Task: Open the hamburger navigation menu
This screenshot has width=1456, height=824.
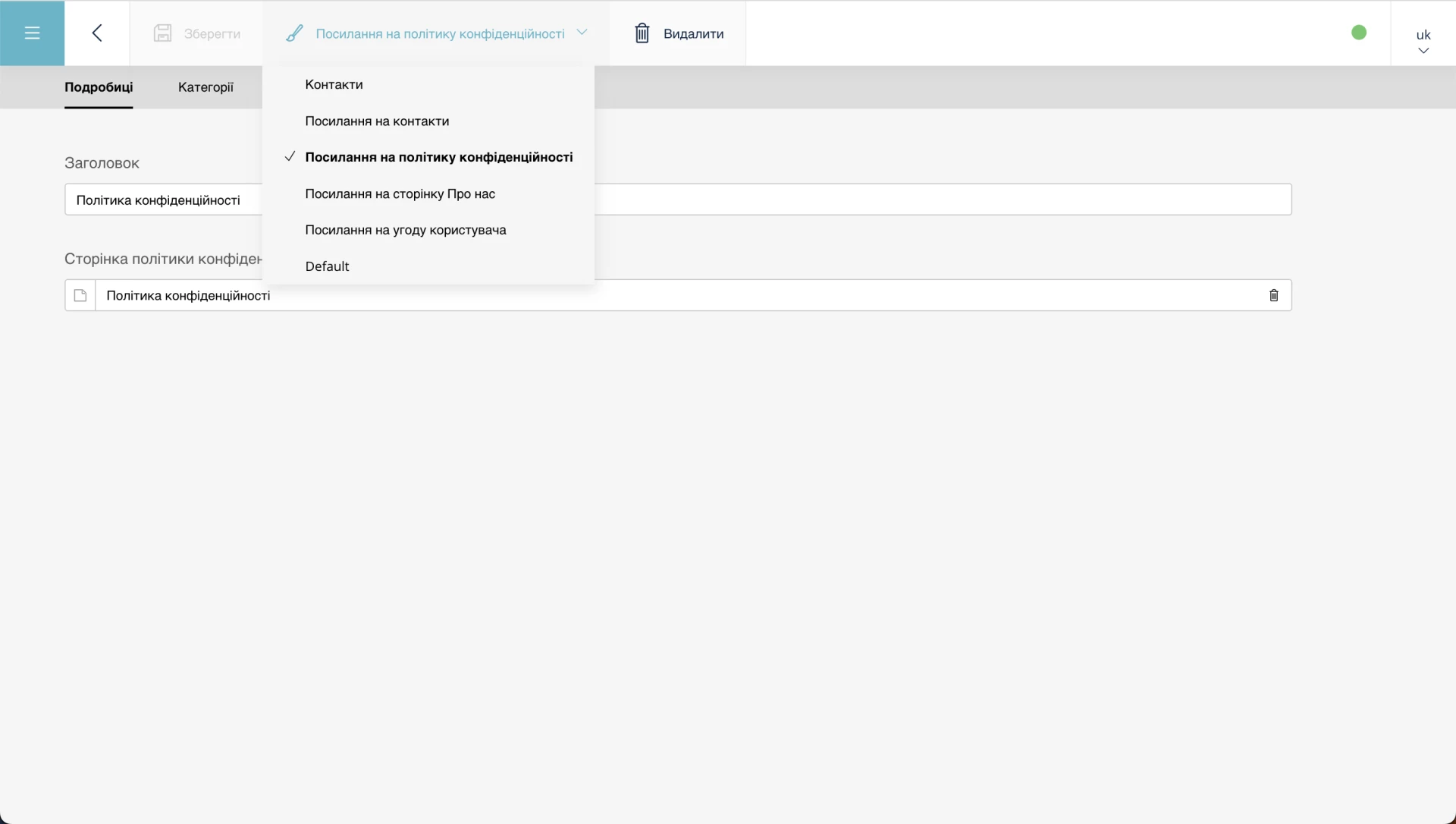Action: coord(32,33)
